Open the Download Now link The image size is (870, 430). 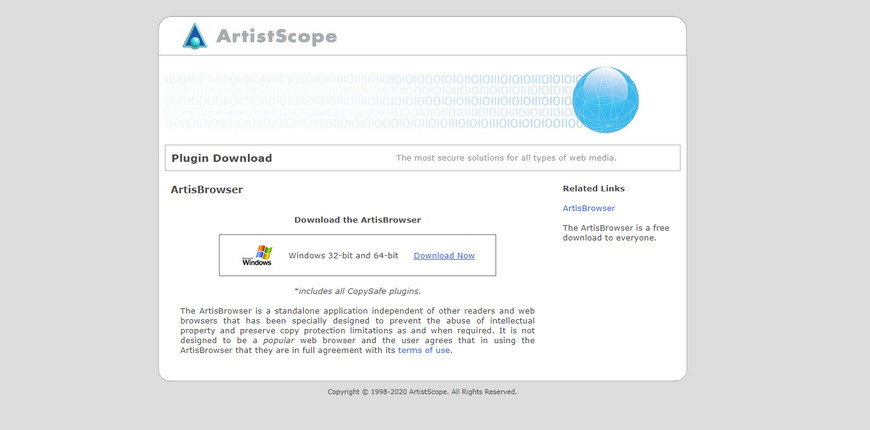pos(444,256)
